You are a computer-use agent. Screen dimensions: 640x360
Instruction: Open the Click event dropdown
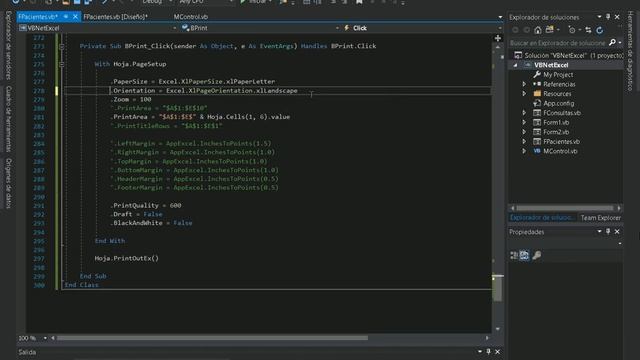point(500,28)
